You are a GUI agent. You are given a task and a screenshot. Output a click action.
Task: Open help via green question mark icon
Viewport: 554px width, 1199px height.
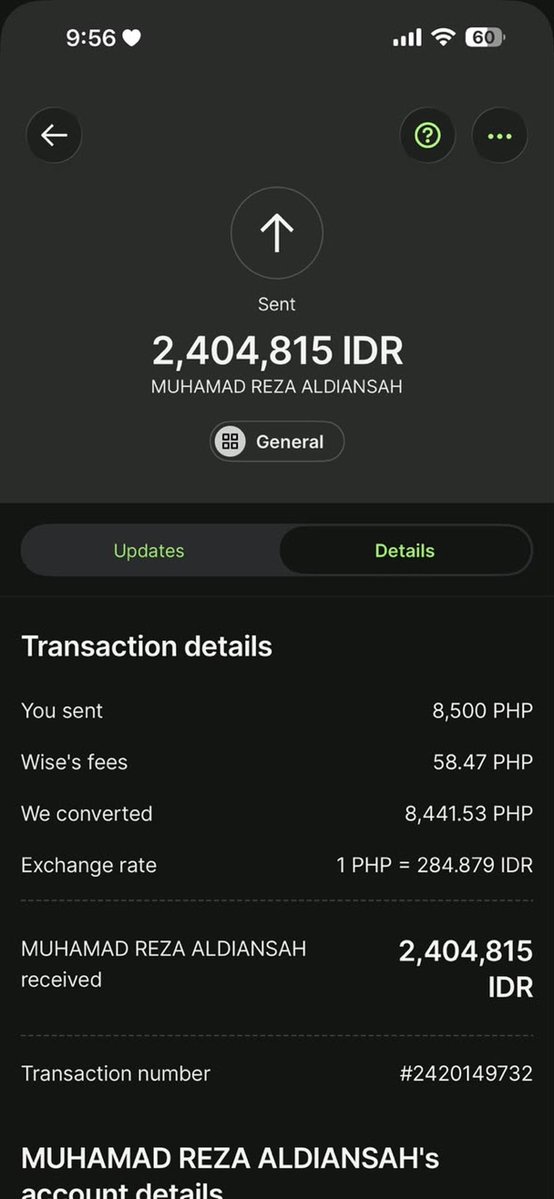[x=427, y=135]
